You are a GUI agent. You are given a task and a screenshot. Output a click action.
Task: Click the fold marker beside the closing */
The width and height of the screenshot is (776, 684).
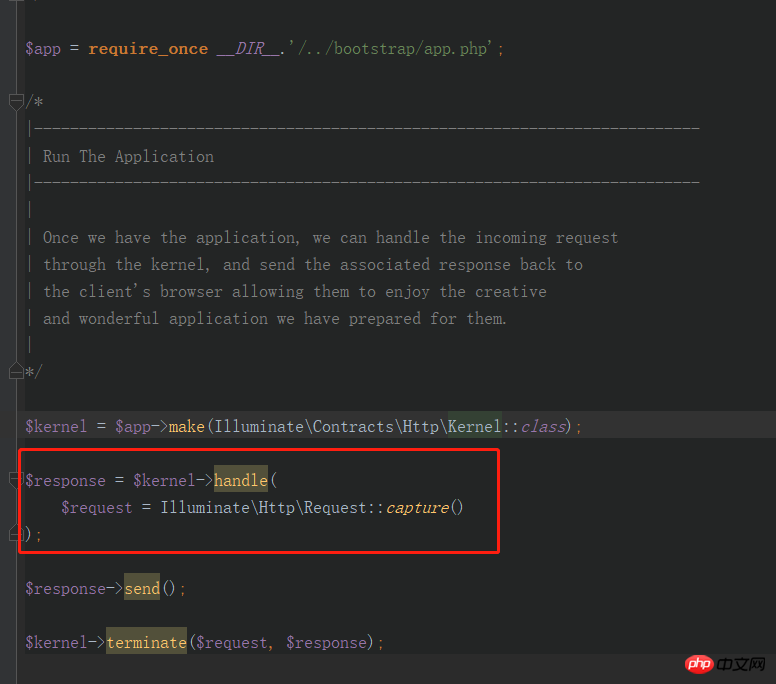pyautogui.click(x=16, y=371)
